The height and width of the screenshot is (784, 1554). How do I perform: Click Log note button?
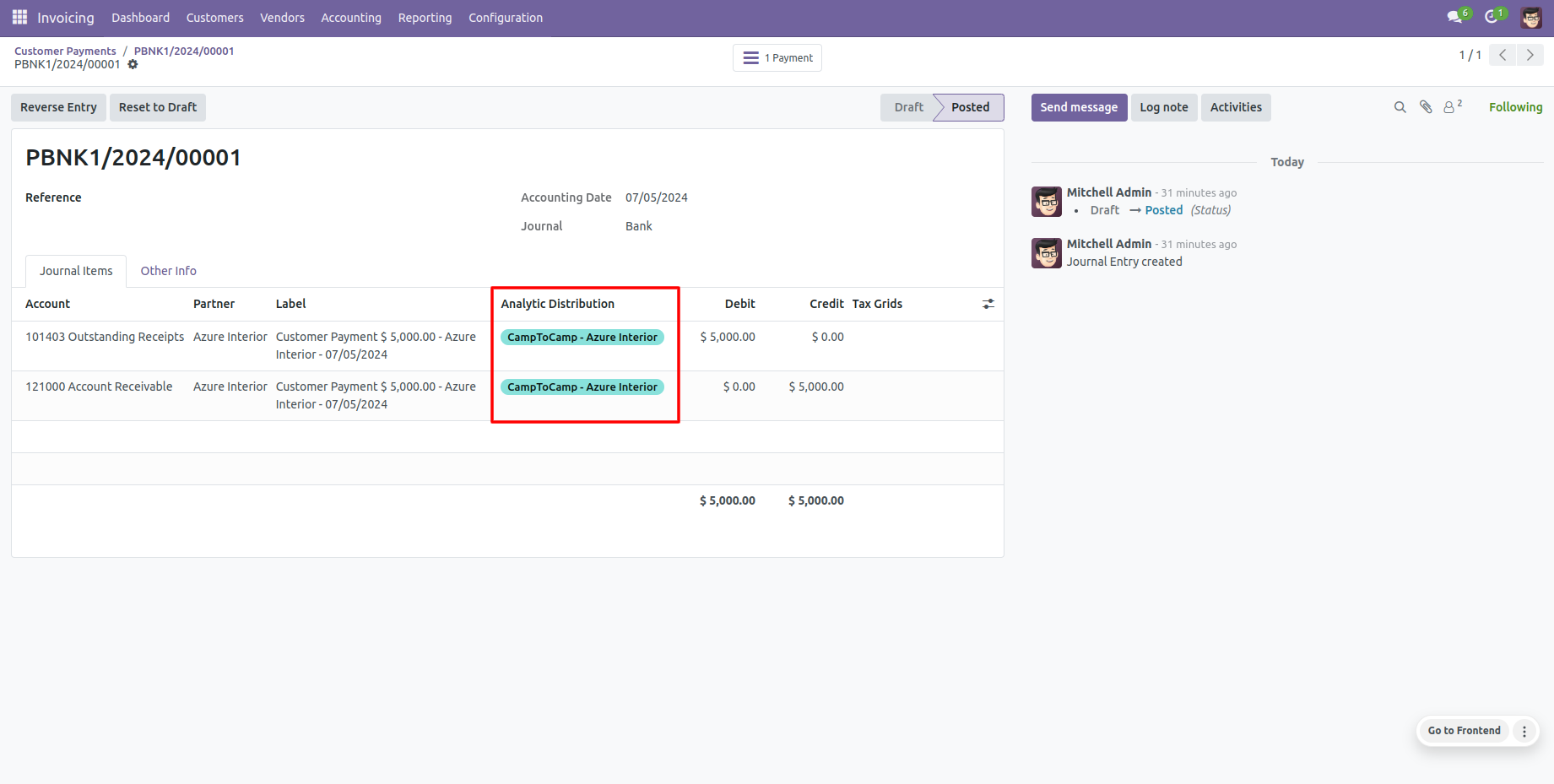1164,107
